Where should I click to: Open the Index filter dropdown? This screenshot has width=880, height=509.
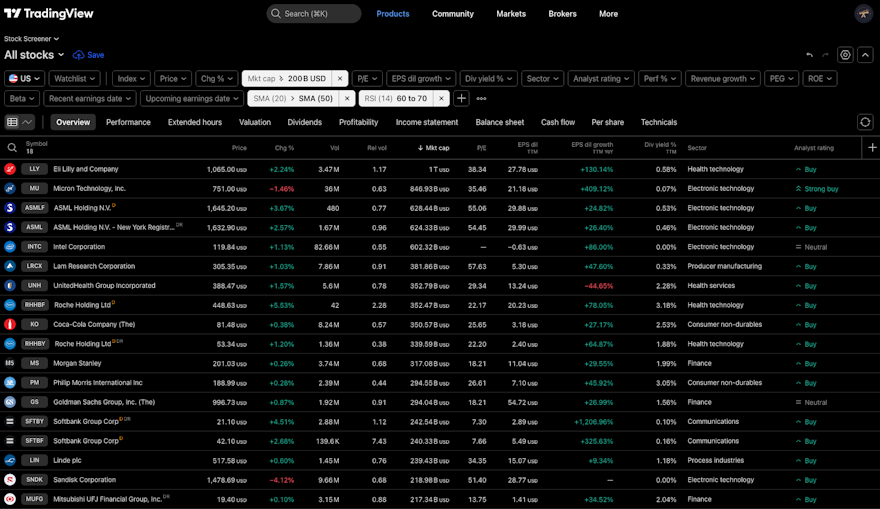[x=131, y=79]
